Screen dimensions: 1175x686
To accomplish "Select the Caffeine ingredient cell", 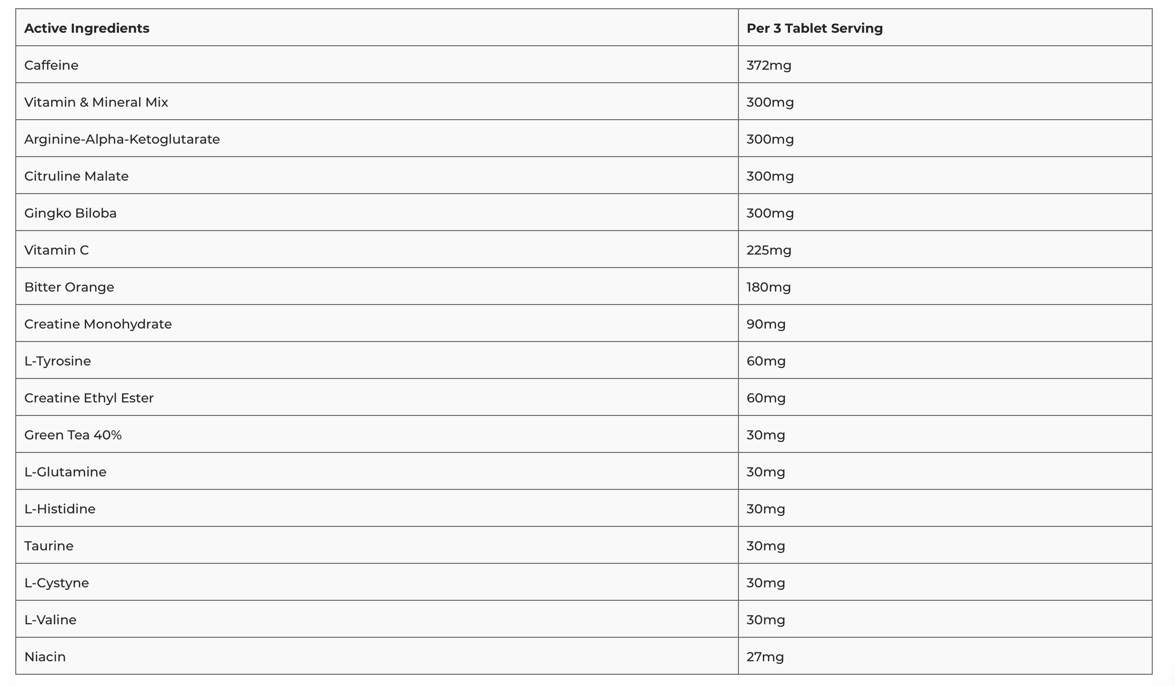I will (377, 64).
